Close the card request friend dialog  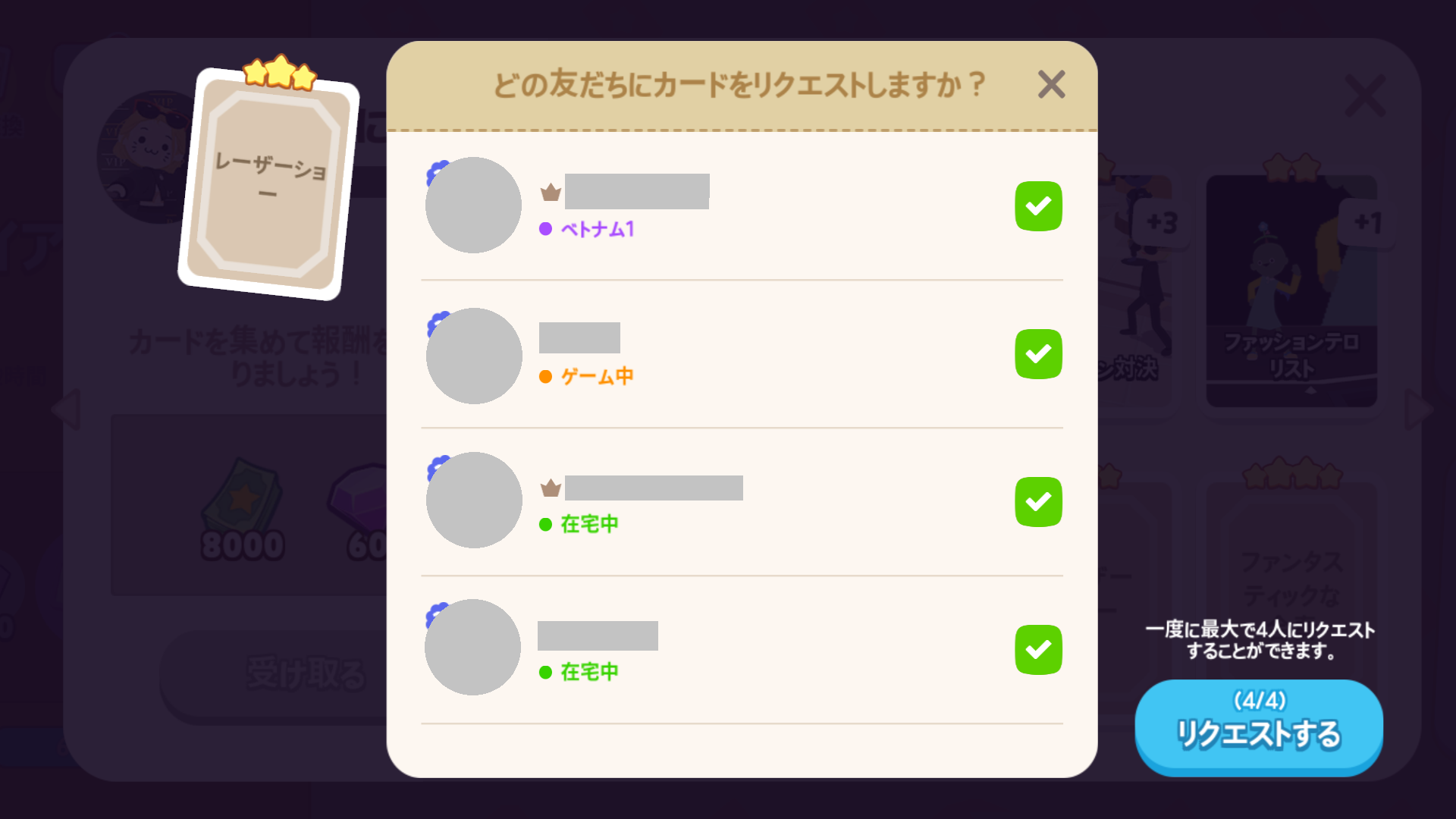tap(1051, 85)
